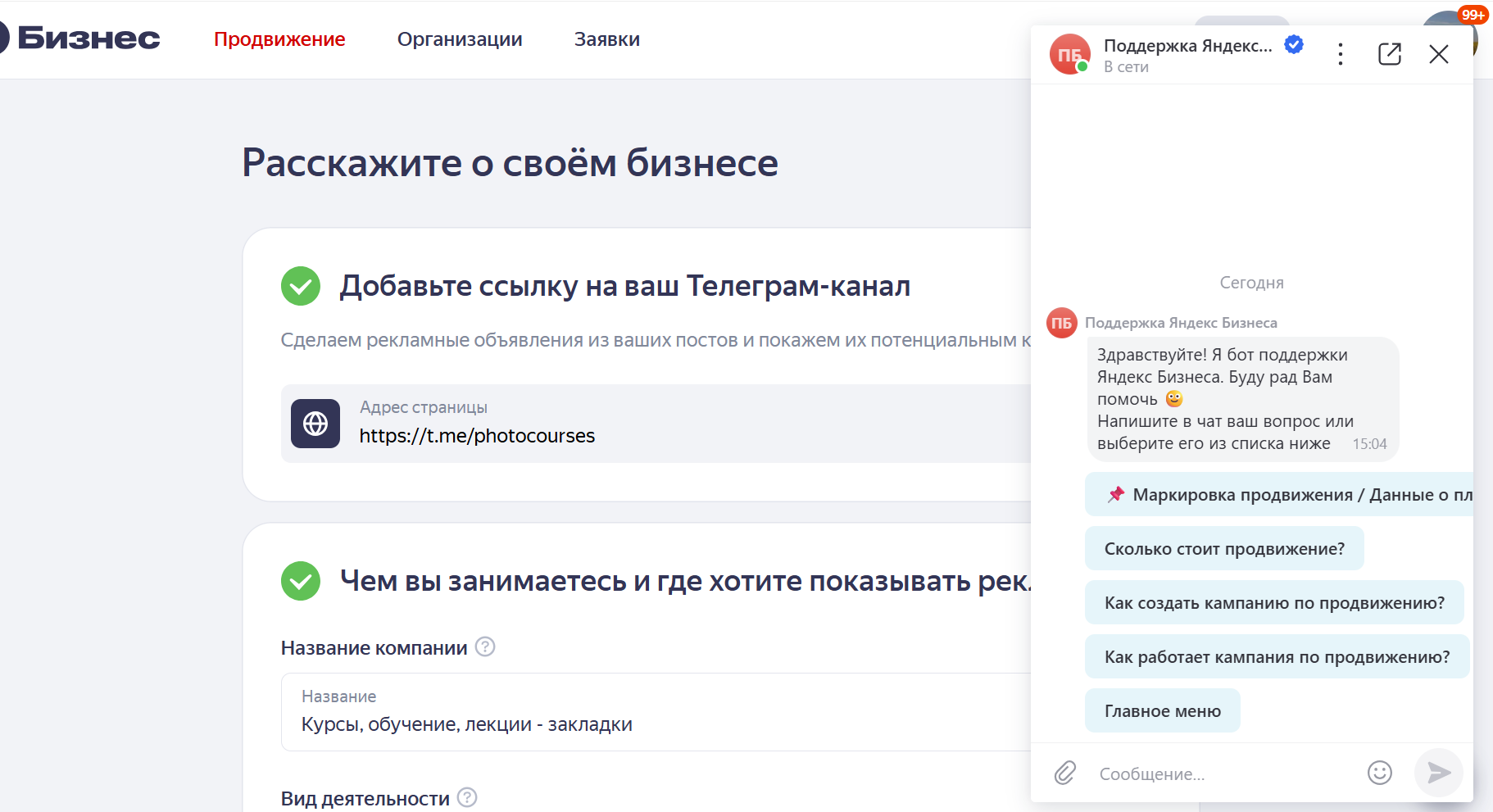This screenshot has height=812, width=1493.
Task: Open the emoji picker in chat
Action: tap(1380, 773)
